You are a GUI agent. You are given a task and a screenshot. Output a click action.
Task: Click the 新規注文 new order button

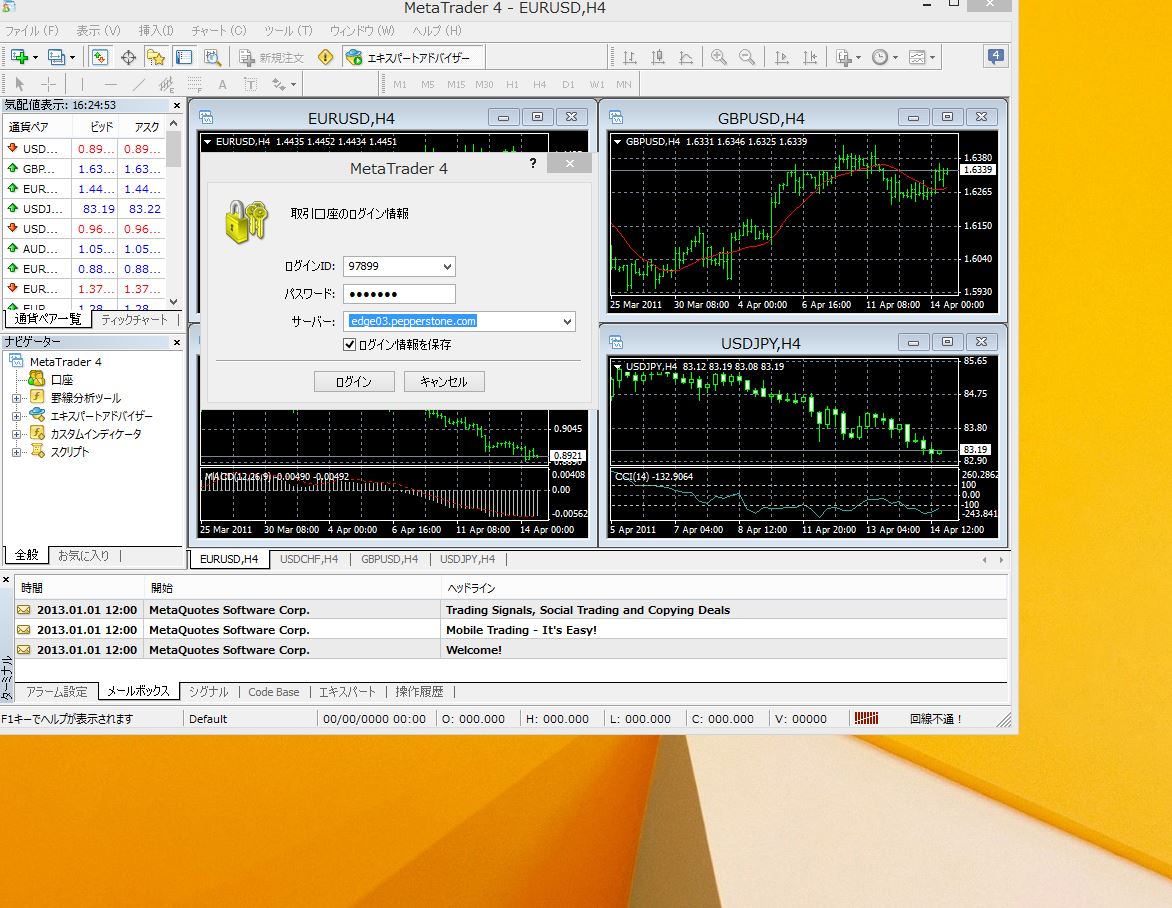271,58
